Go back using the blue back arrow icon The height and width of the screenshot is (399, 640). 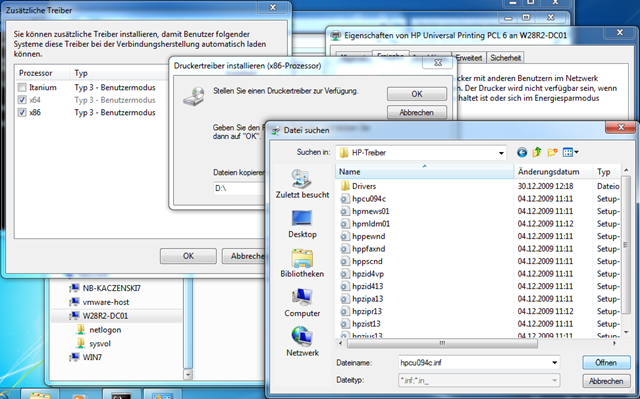(x=522, y=153)
